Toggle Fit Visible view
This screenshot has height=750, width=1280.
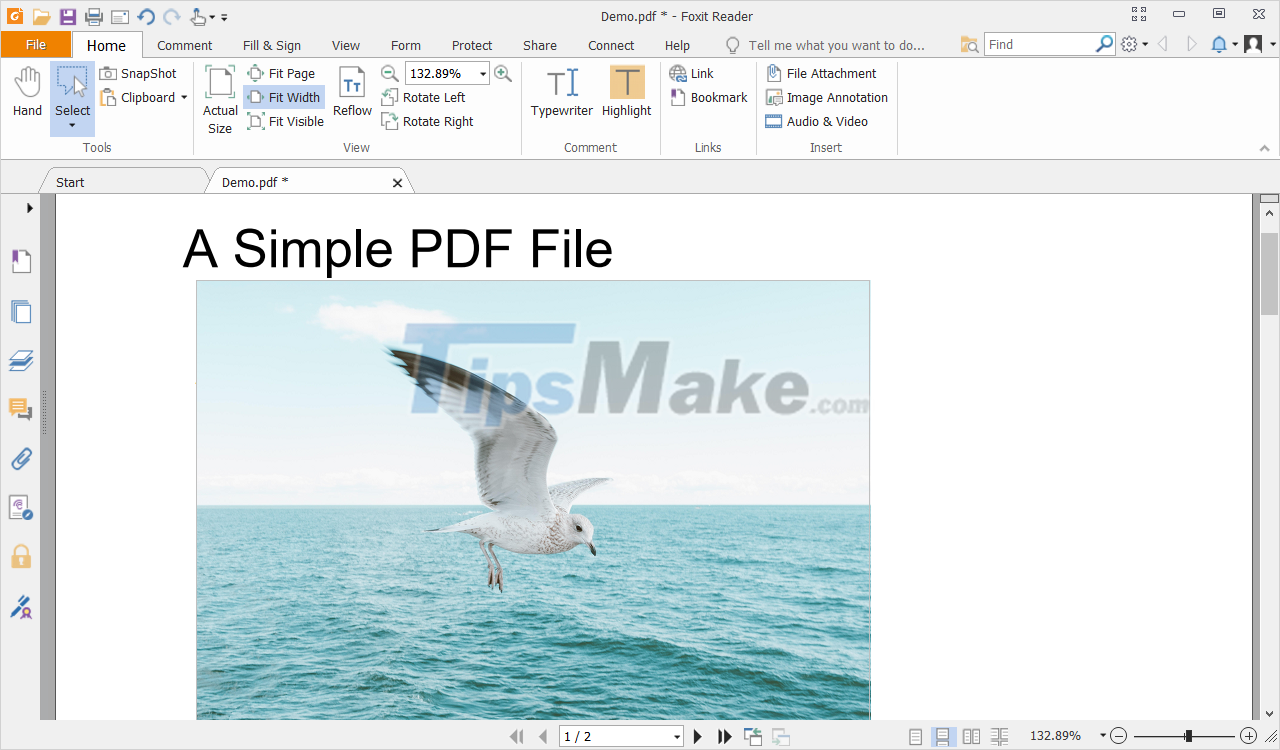(x=286, y=121)
